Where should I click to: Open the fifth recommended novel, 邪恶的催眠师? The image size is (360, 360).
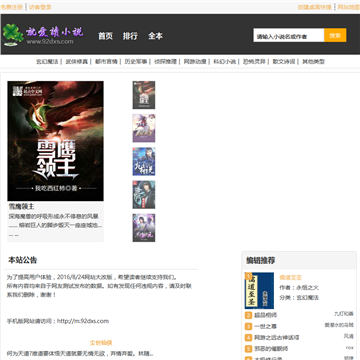(x=271, y=349)
